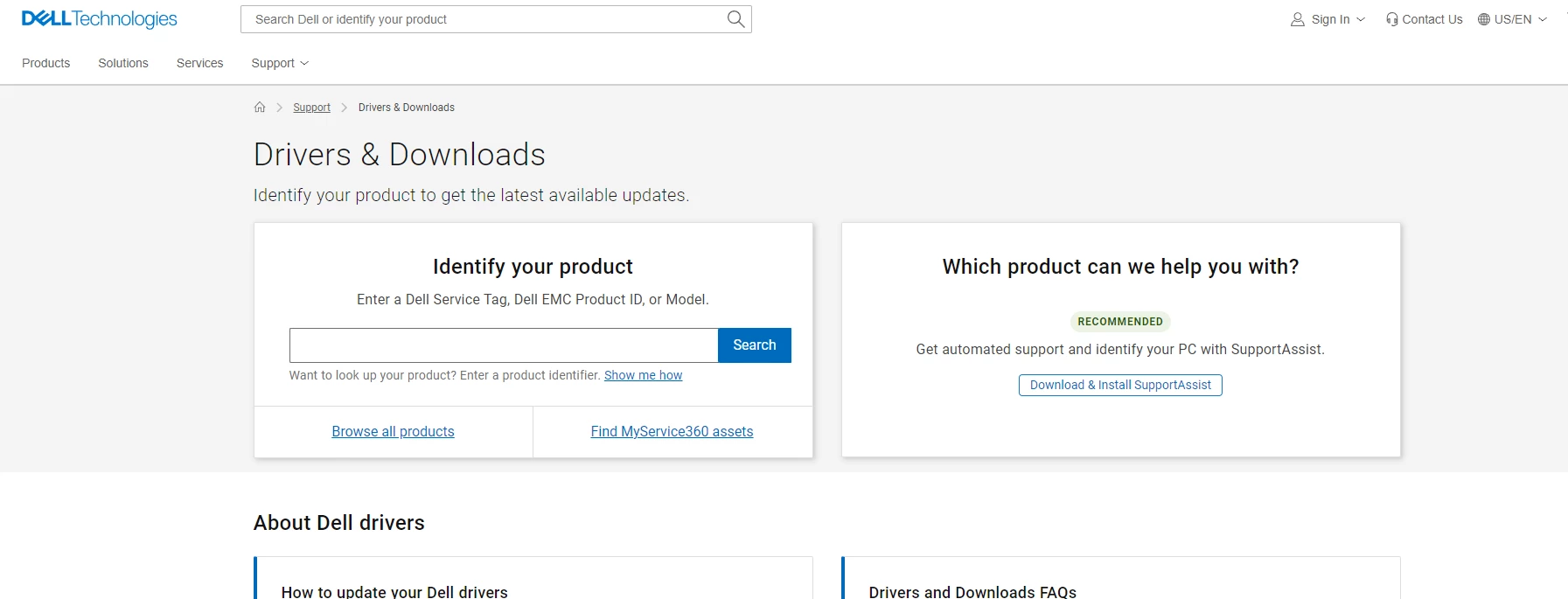Screen dimensions: 1568x599
Task: Expand the Support menu chevron
Action: pyautogui.click(x=304, y=63)
